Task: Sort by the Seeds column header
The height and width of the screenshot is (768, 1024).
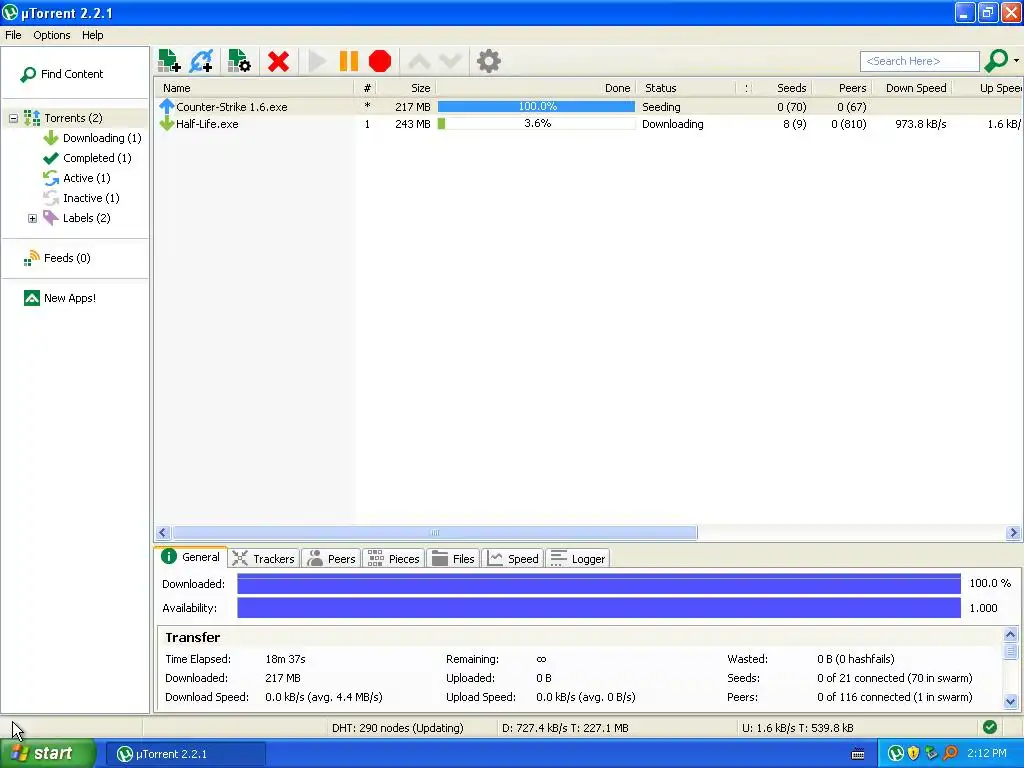Action: [782, 88]
